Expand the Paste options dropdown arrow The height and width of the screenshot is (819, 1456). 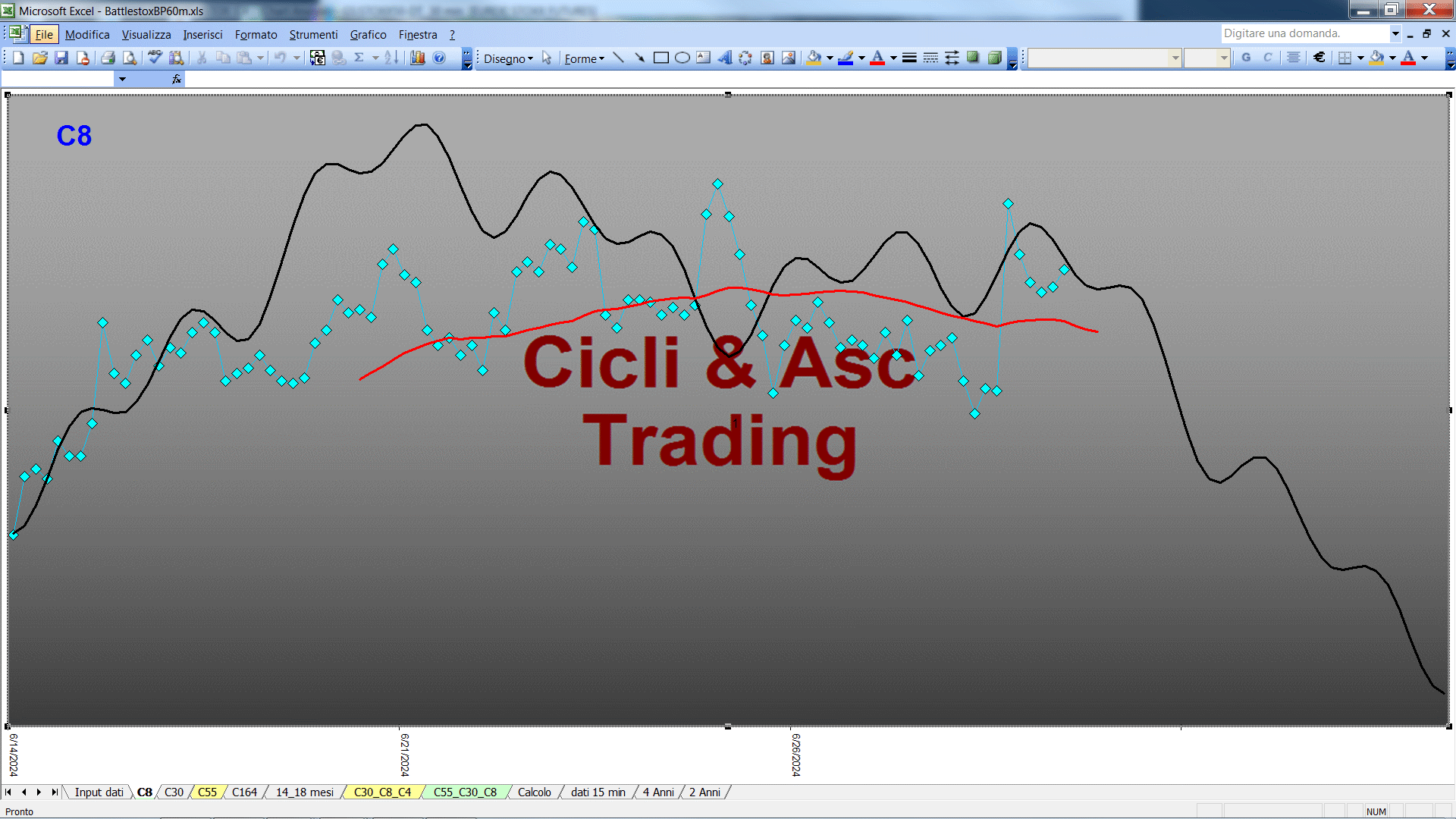tap(260, 58)
